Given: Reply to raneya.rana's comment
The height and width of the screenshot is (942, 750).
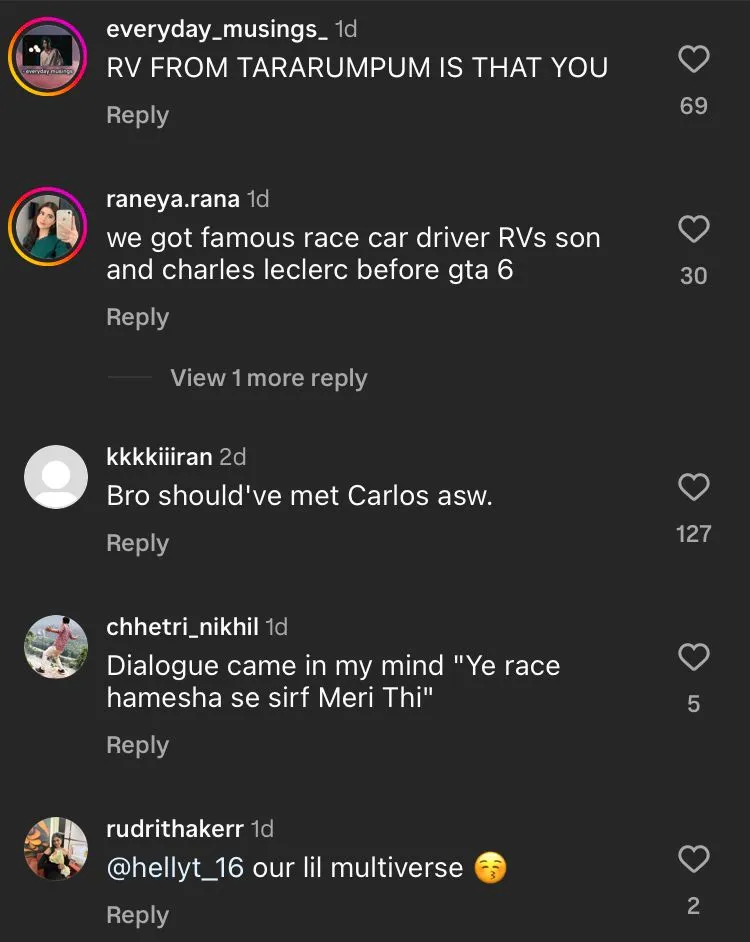Looking at the screenshot, I should (x=137, y=317).
